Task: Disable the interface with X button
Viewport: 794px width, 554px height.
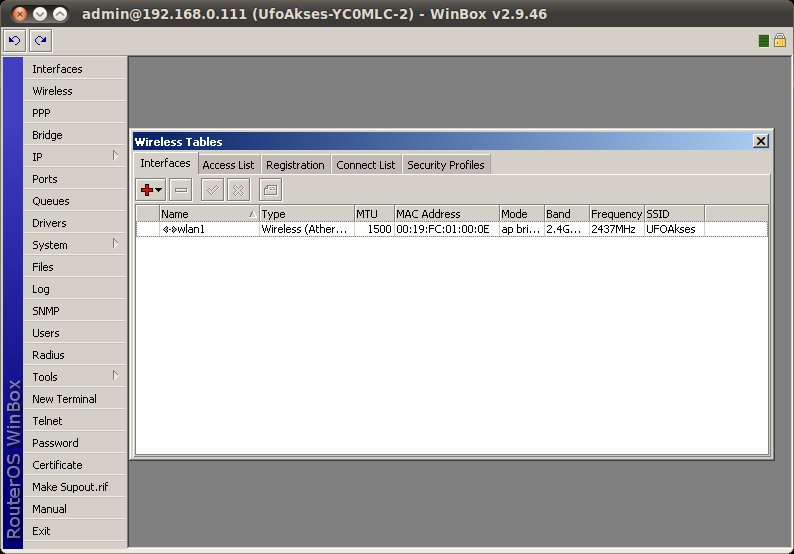Action: (238, 190)
